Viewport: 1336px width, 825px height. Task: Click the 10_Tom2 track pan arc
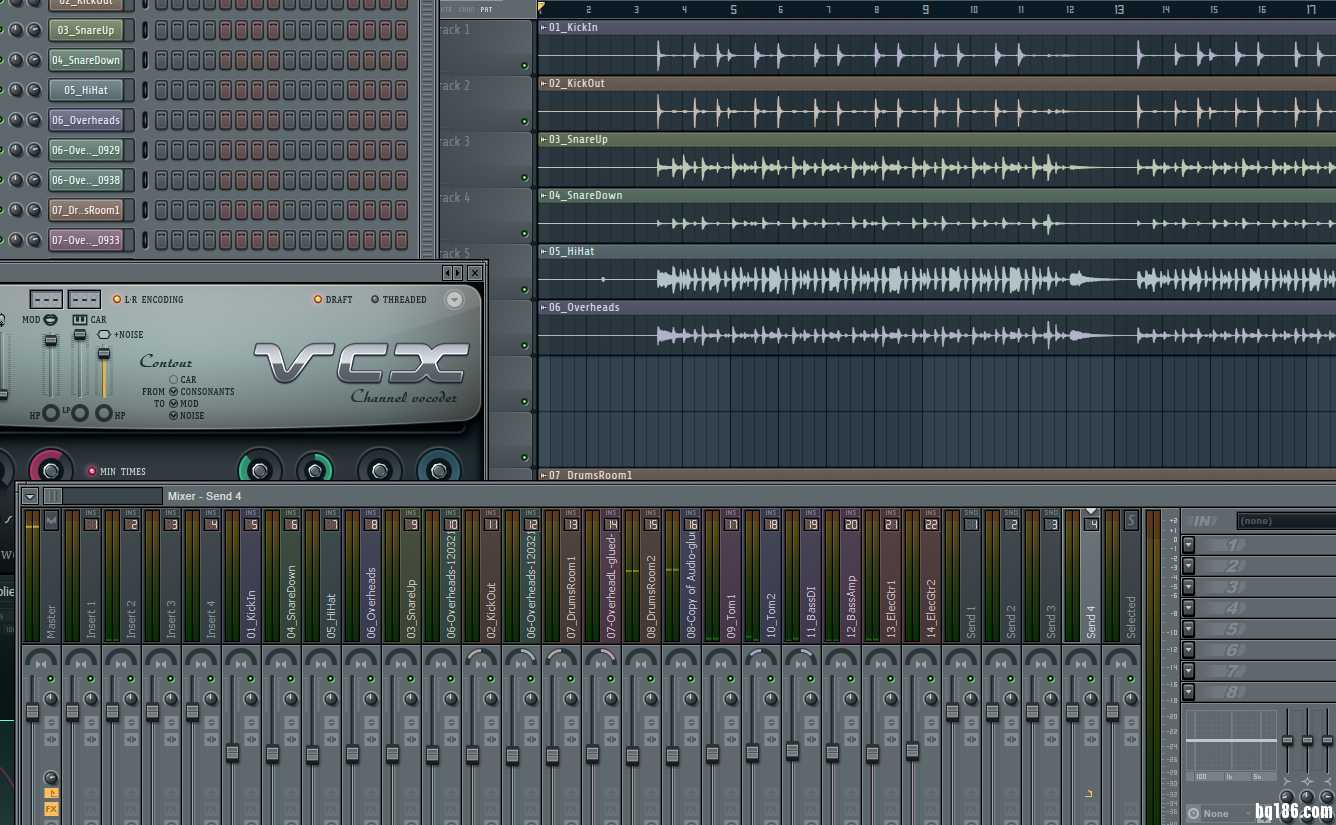click(x=761, y=658)
